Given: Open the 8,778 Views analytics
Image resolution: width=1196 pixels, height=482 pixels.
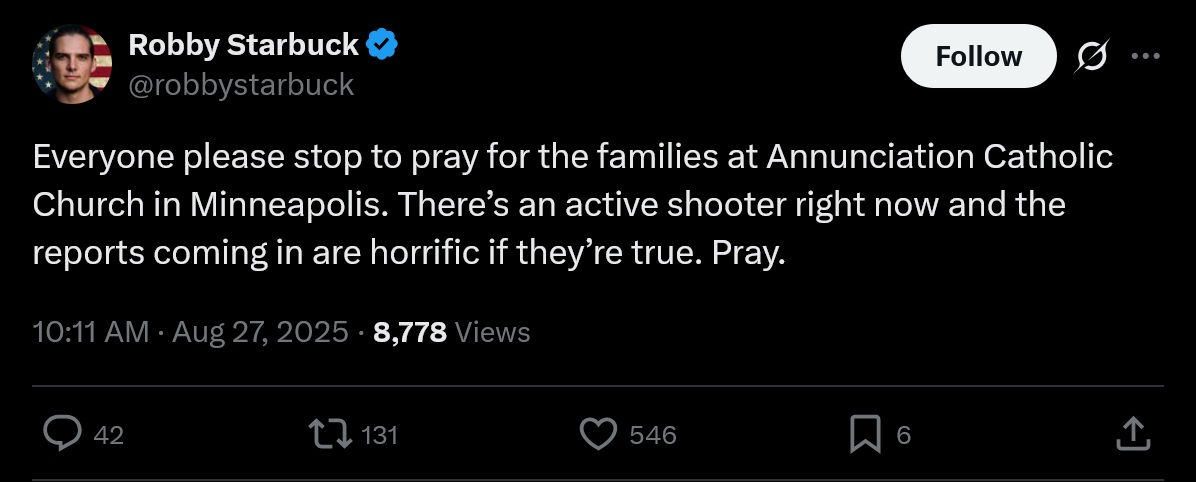Looking at the screenshot, I should coord(451,332).
